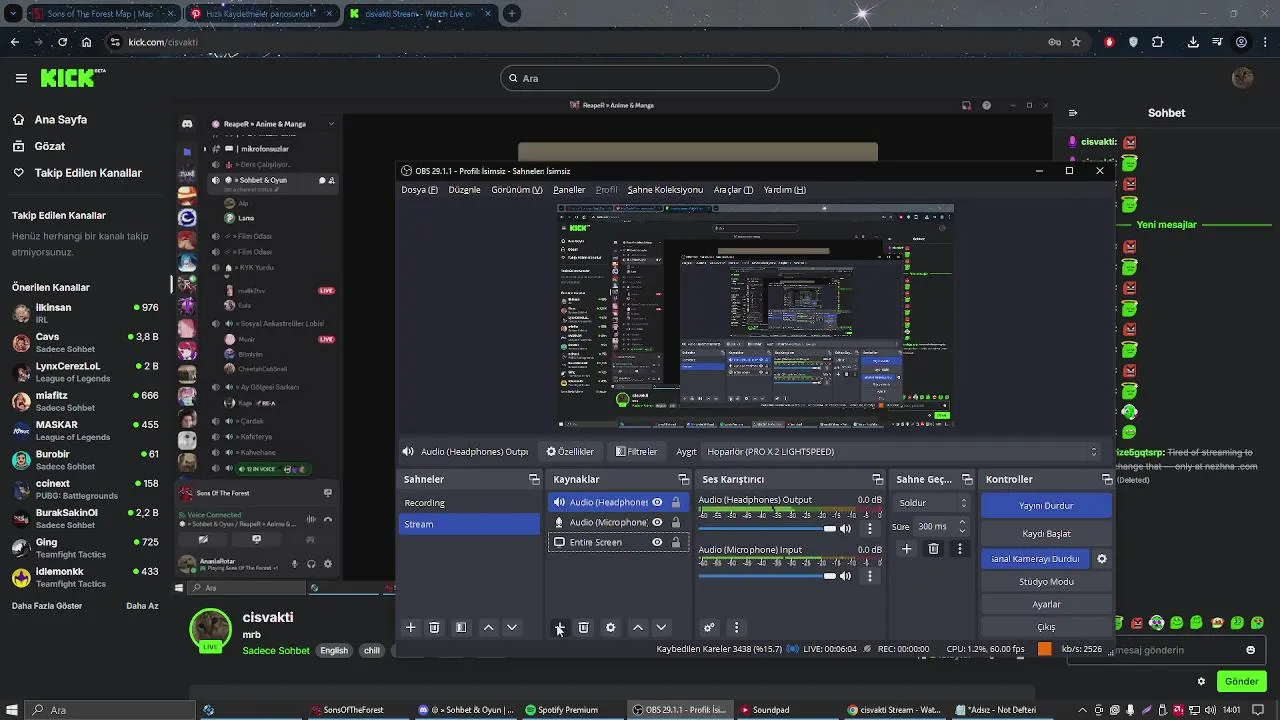
Task: Move scene down in Sahneler panel
Action: 512,627
